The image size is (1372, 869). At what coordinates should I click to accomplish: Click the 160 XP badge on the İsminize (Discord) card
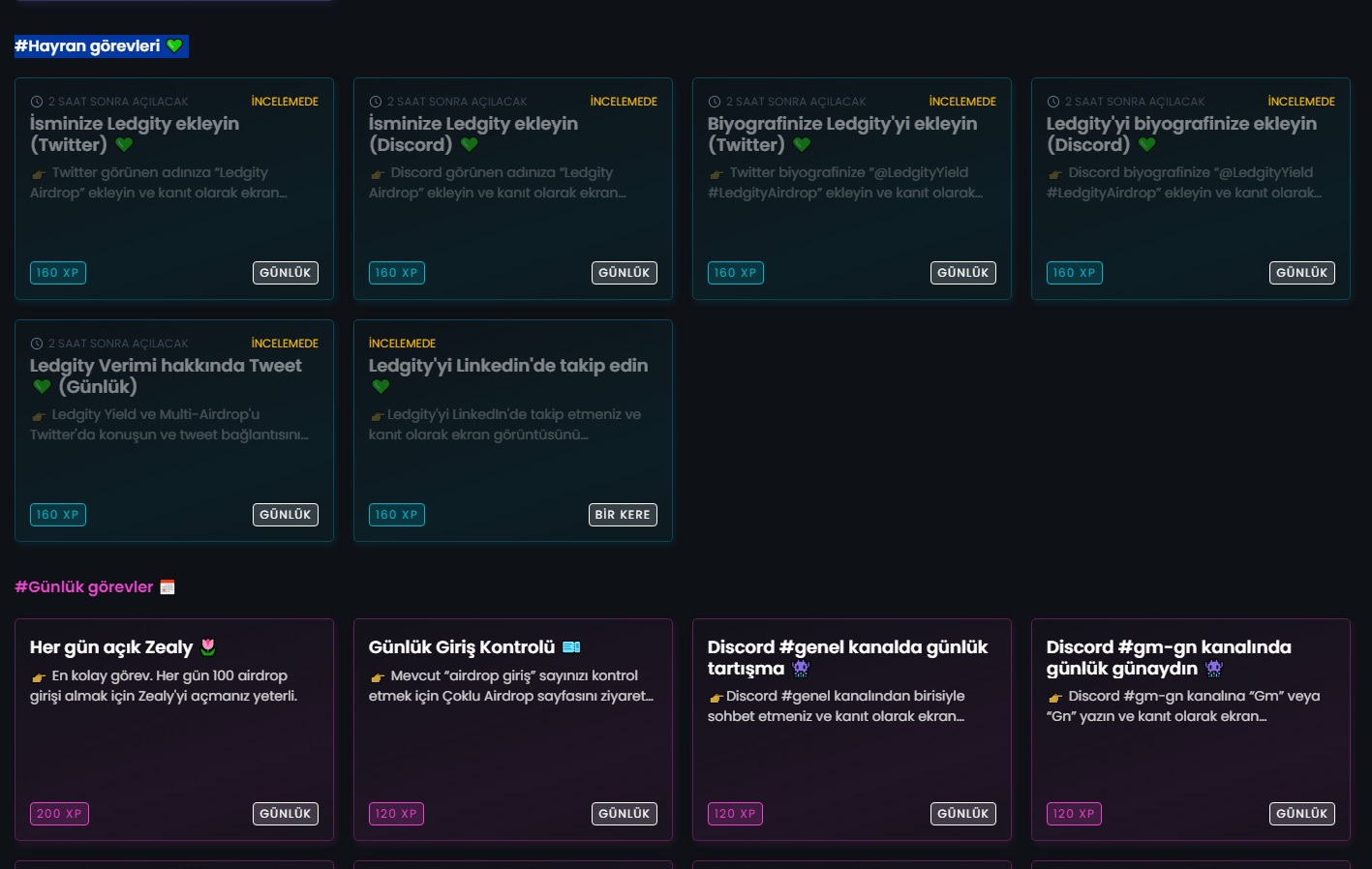pyautogui.click(x=397, y=273)
